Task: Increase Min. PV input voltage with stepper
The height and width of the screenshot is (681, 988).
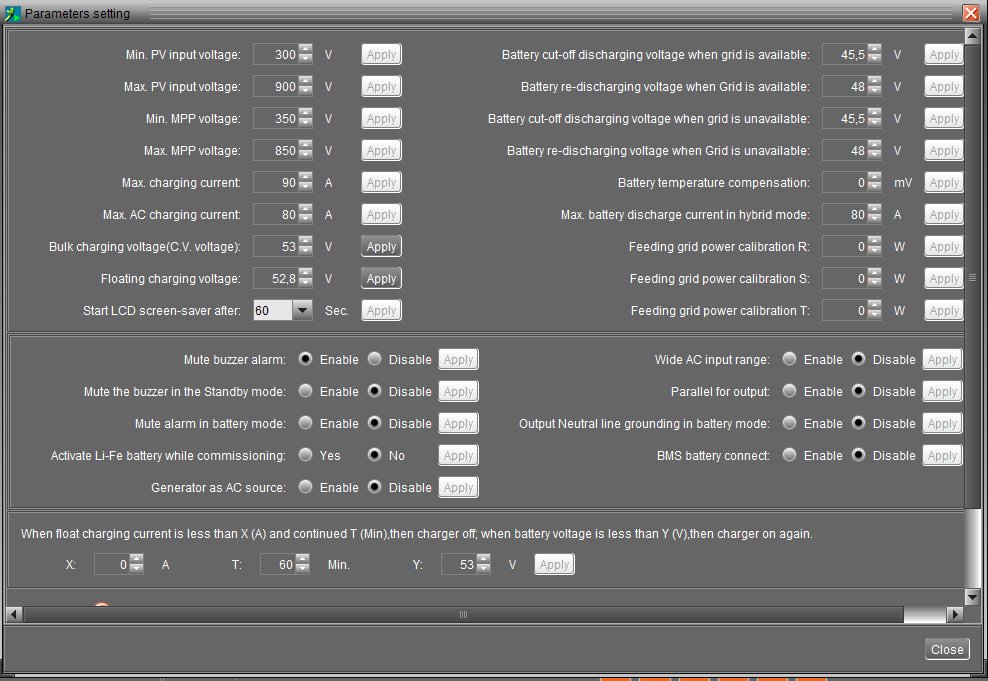Action: coord(306,49)
